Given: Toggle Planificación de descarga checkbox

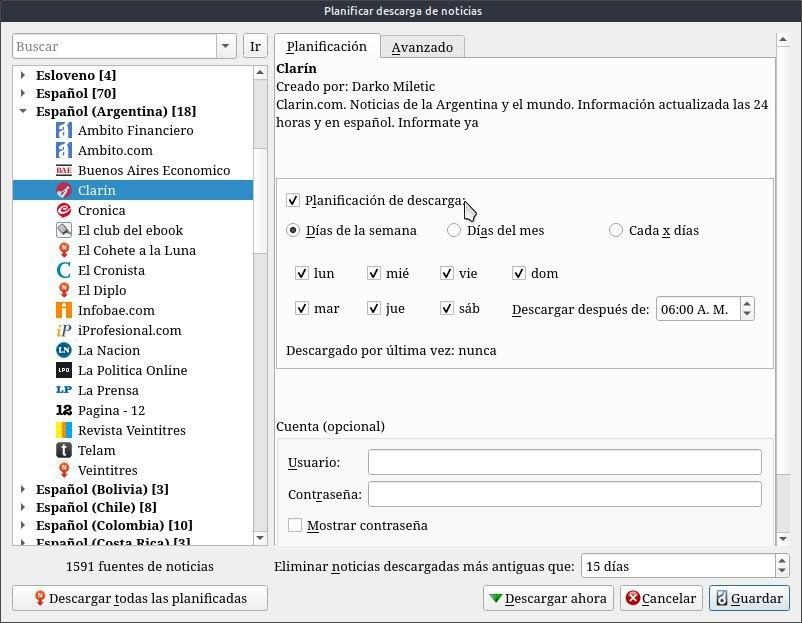Looking at the screenshot, I should pos(293,200).
